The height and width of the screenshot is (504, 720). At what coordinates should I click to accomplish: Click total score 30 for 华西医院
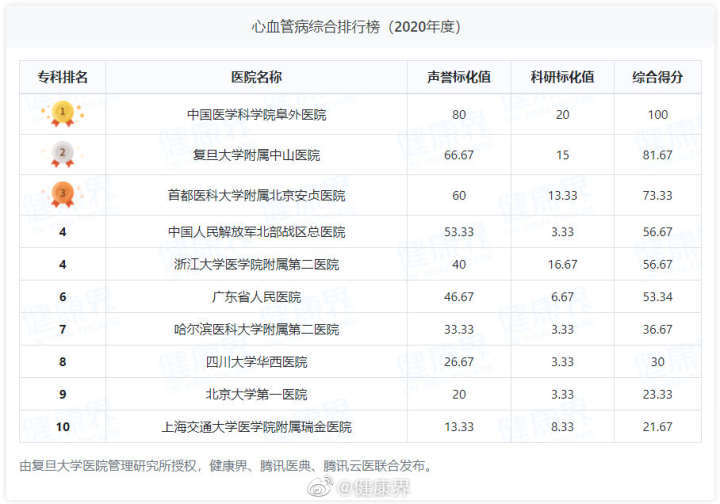658,362
